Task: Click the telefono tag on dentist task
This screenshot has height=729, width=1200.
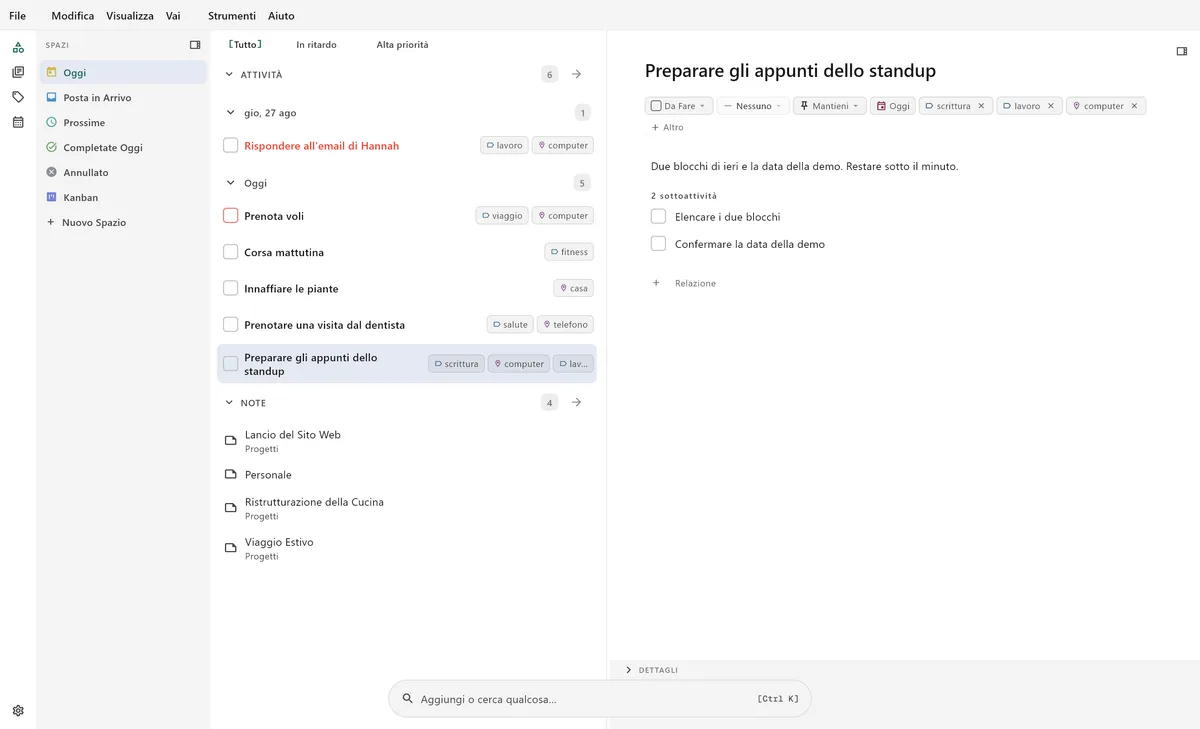Action: click(566, 324)
